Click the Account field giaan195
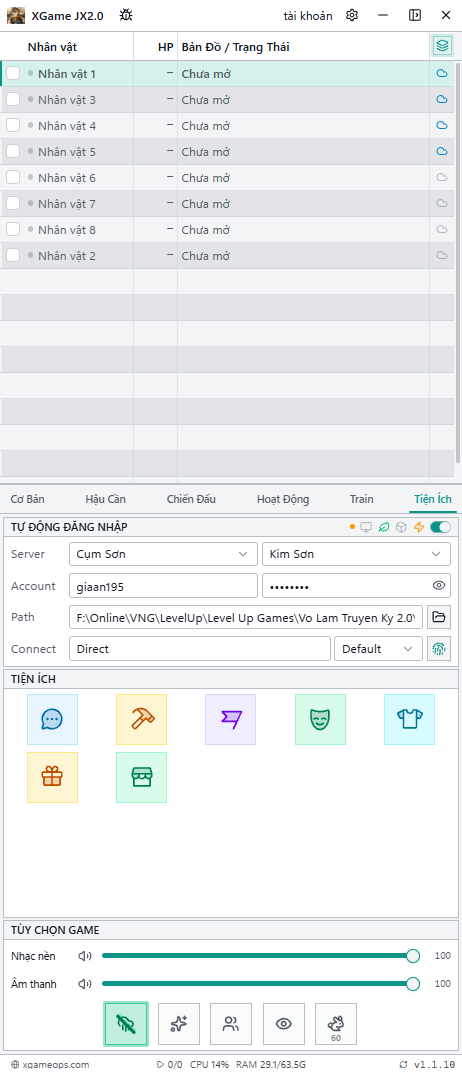462x1075 pixels. coord(163,586)
